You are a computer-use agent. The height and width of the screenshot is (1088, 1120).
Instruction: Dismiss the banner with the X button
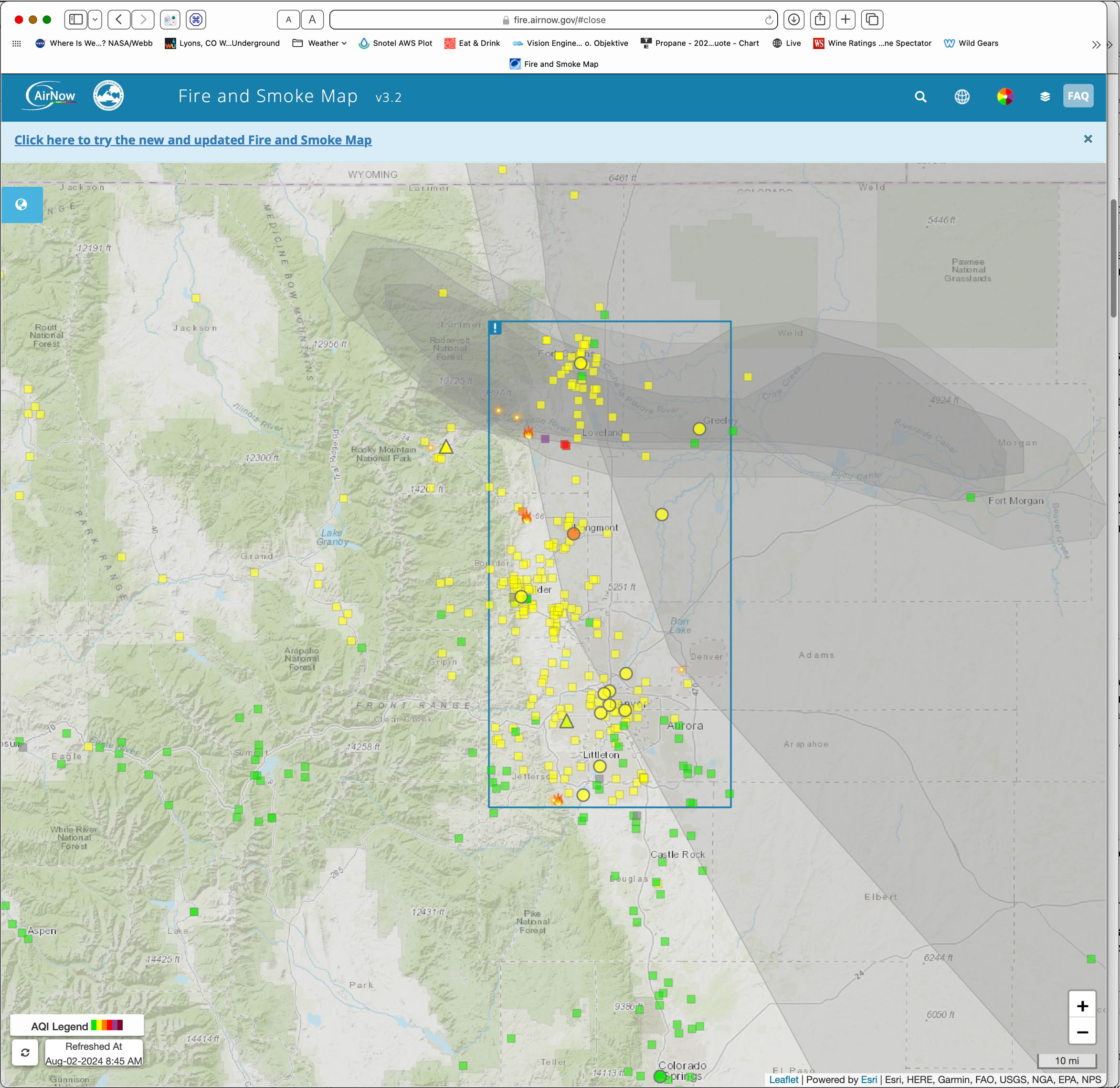coord(1088,139)
